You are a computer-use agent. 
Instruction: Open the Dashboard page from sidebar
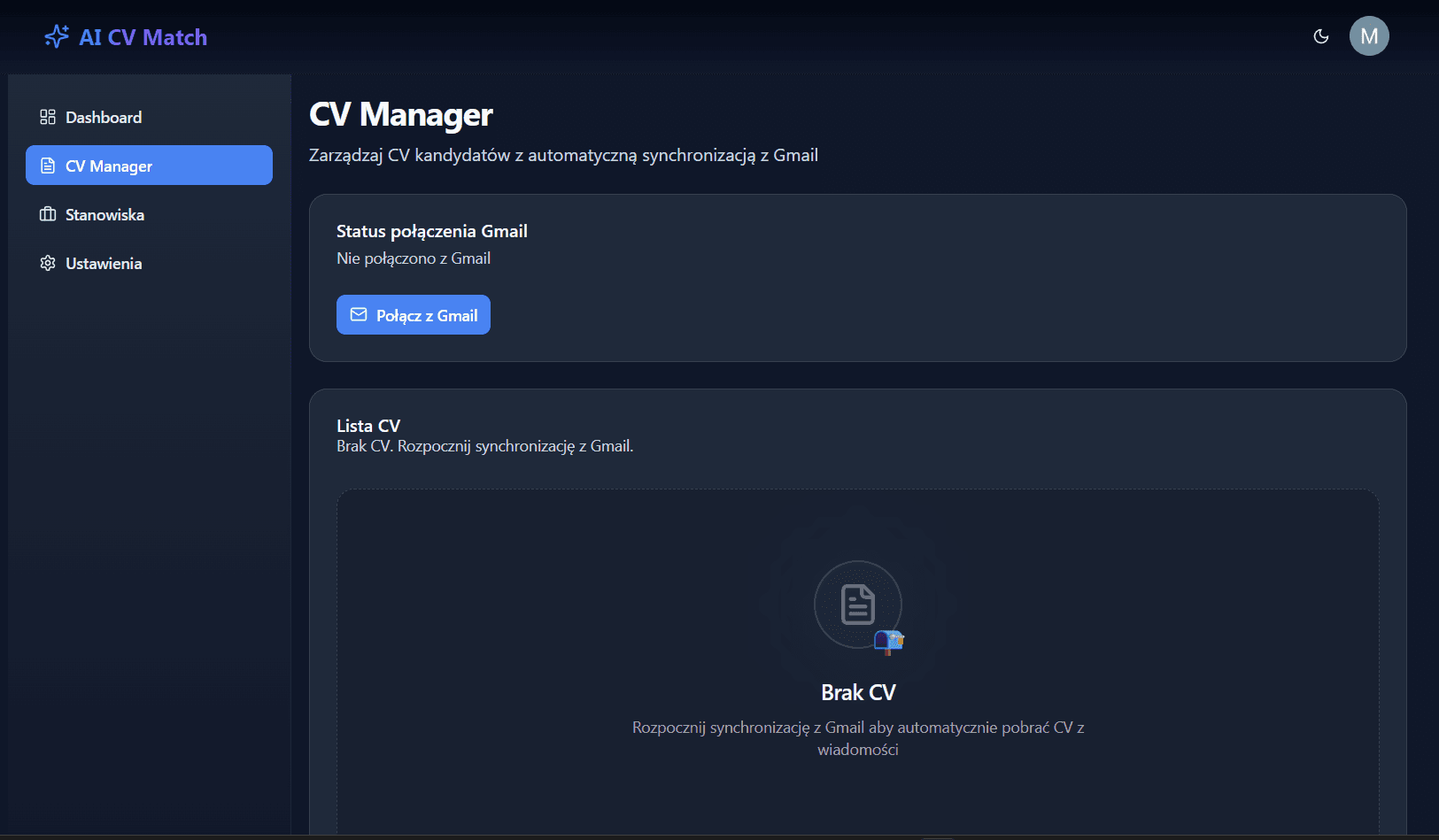[104, 116]
